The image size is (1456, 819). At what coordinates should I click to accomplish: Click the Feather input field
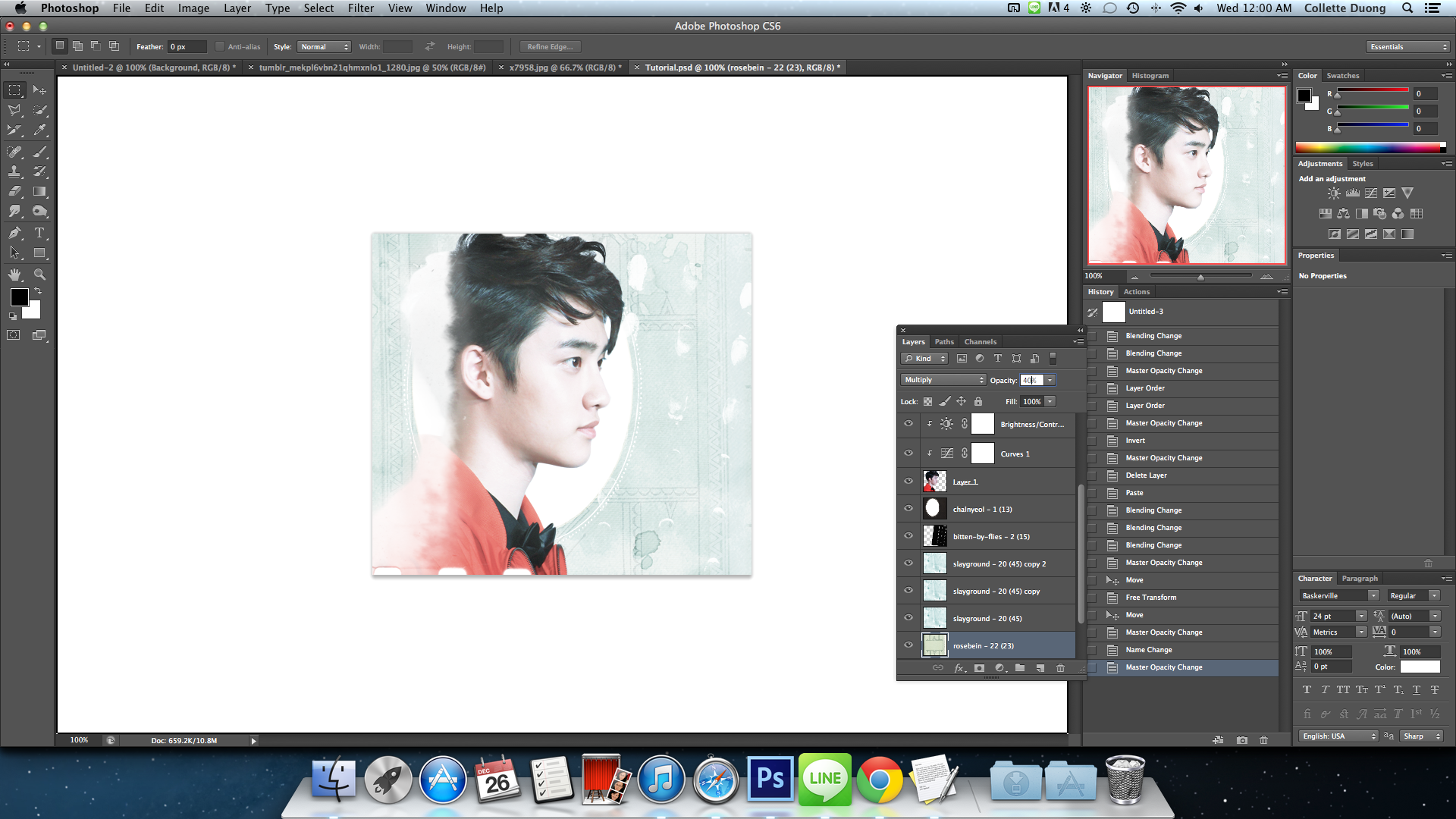187,47
